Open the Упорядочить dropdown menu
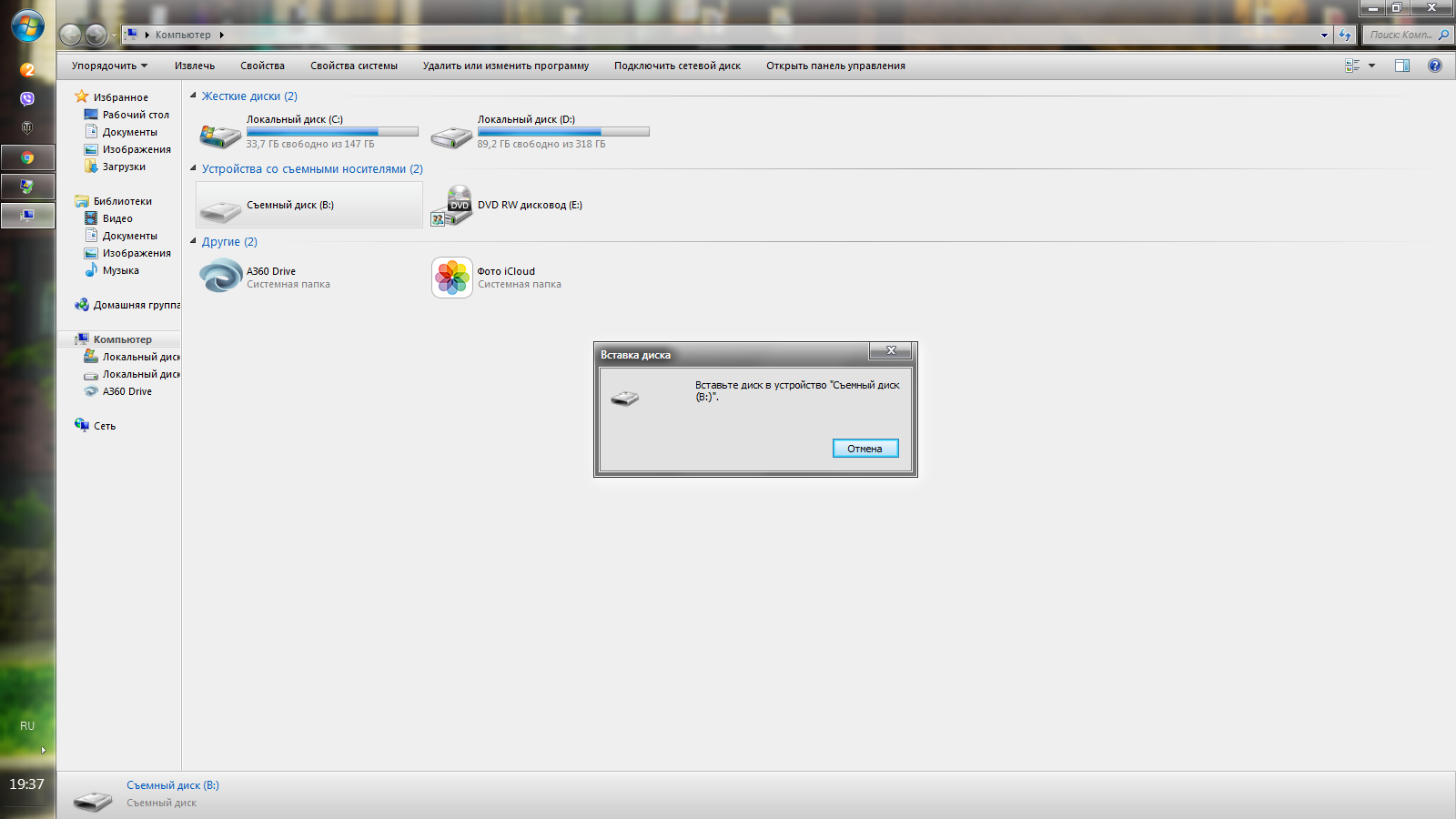Screen dimensions: 1456x819 (109, 66)
